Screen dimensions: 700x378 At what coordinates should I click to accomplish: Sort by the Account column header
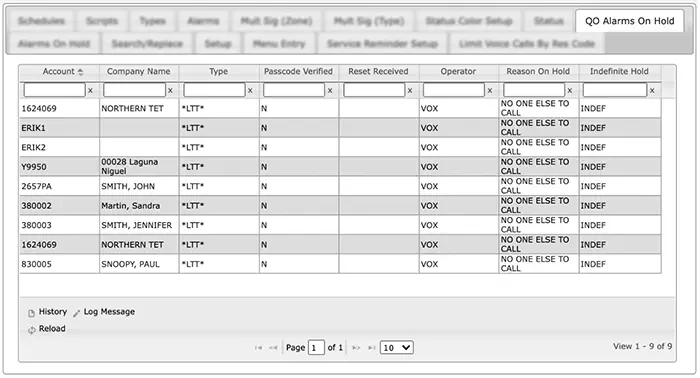tap(59, 71)
